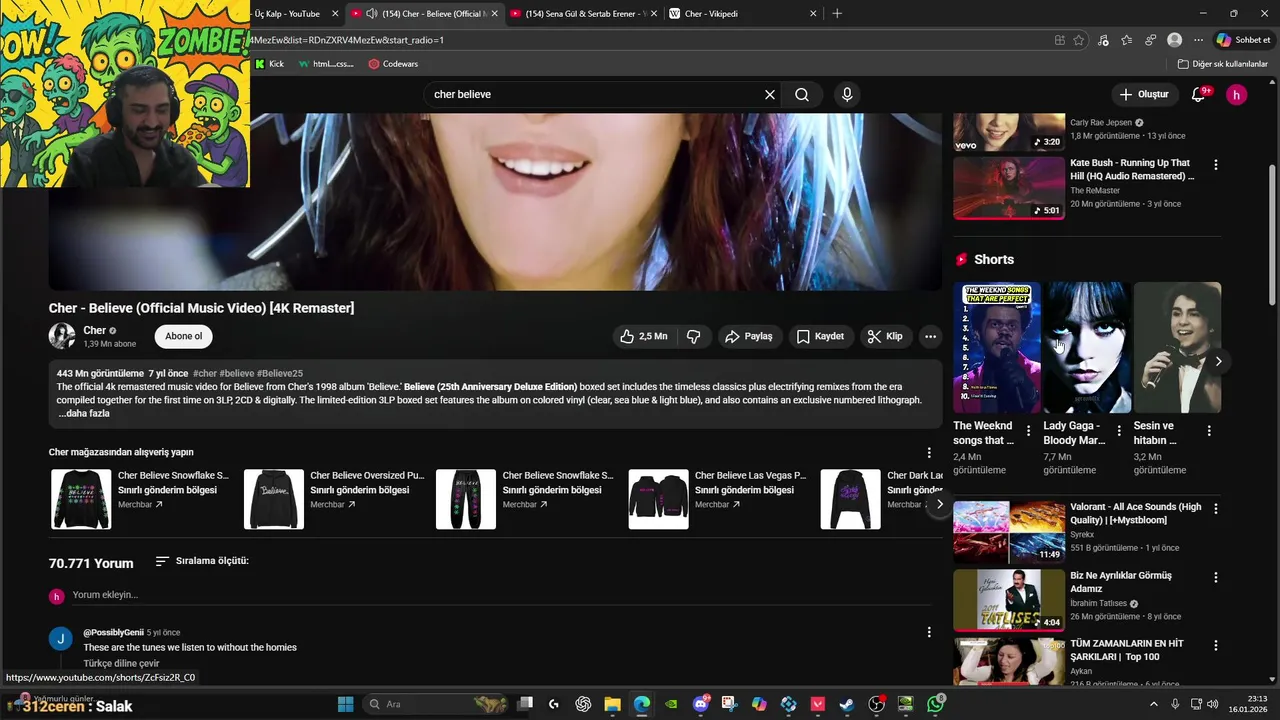Open the Edge profile icon
This screenshot has width=1280, height=720.
[1174, 40]
